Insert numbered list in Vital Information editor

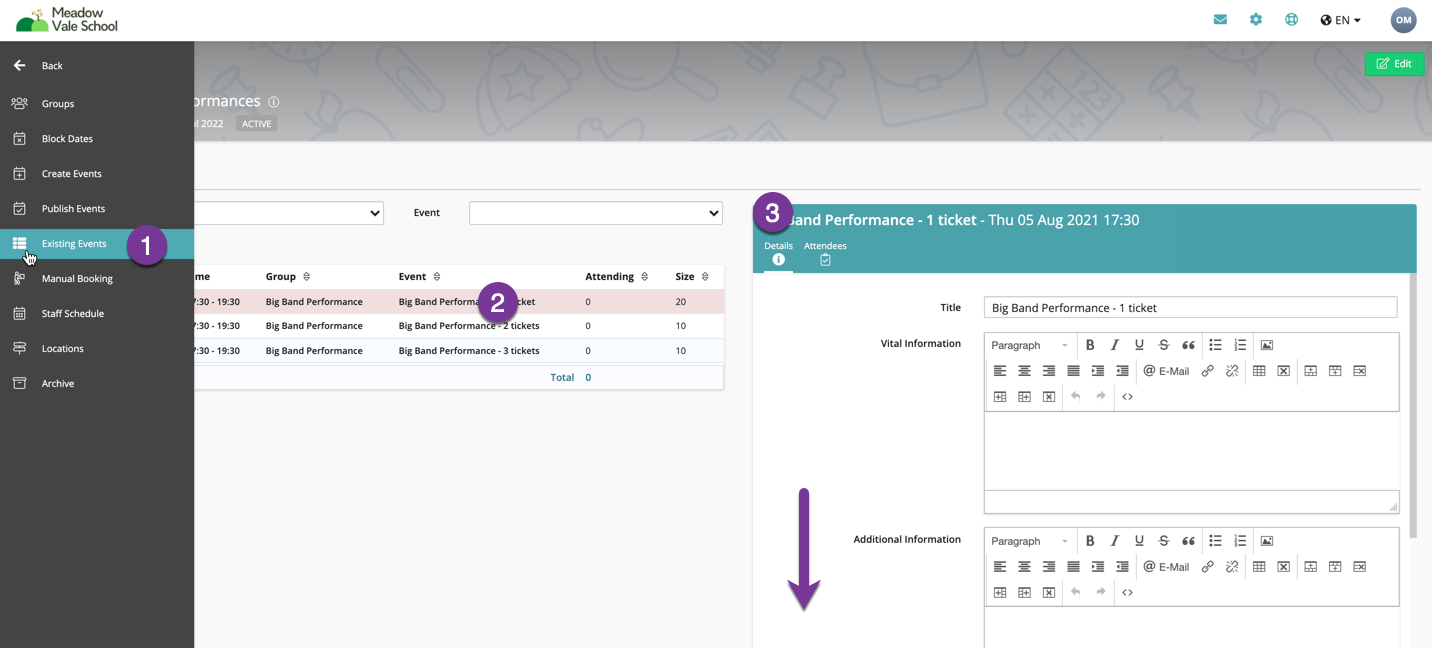coord(1240,345)
